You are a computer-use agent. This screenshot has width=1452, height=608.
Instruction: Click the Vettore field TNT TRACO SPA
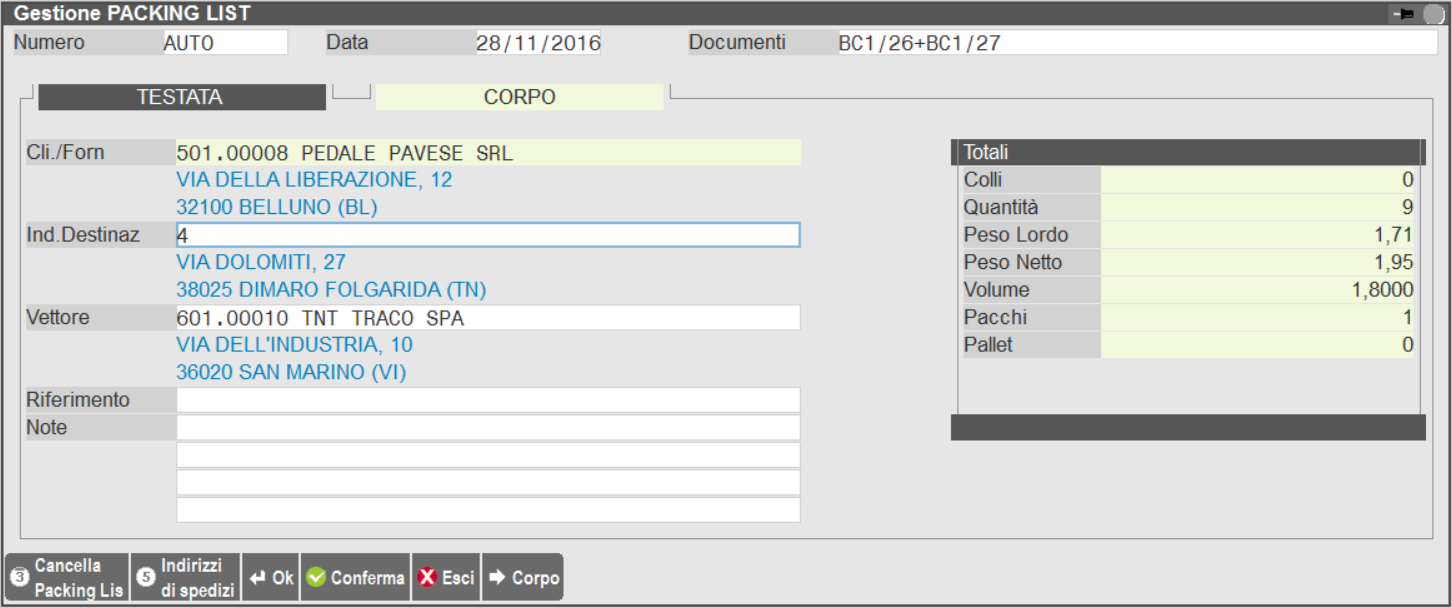tap(488, 318)
